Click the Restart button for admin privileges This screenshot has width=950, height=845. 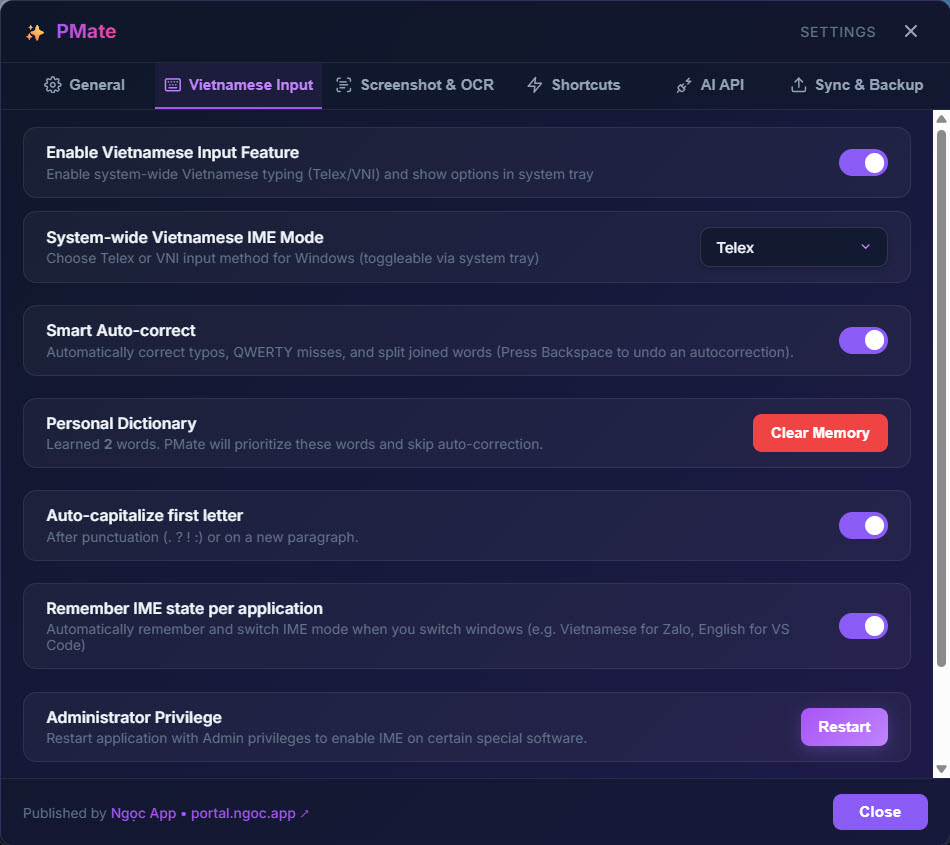pyautogui.click(x=844, y=727)
